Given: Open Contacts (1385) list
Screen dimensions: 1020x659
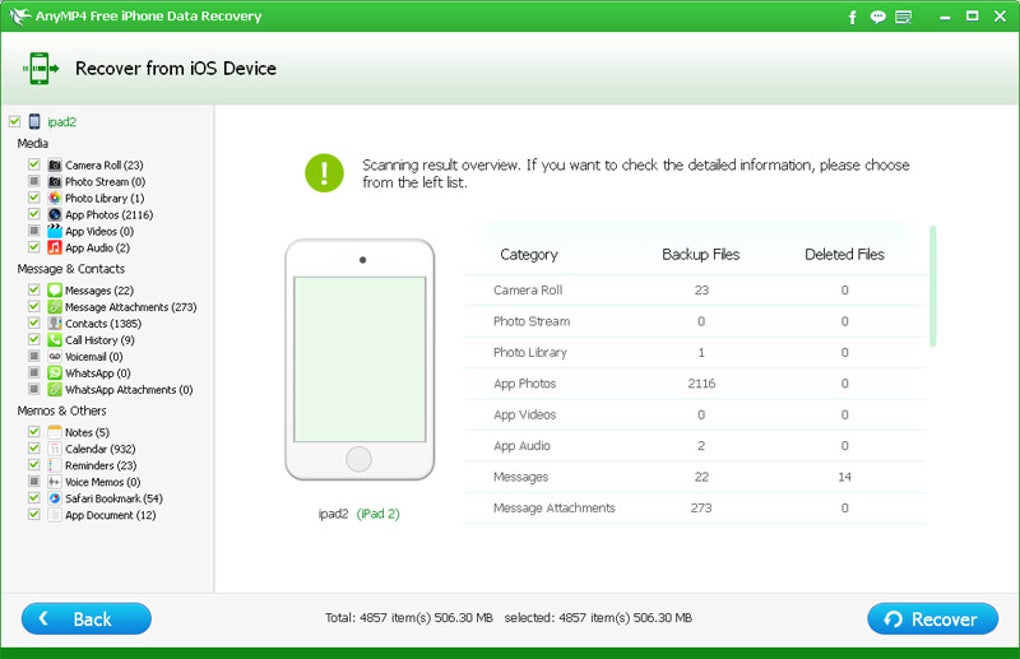Looking at the screenshot, I should (103, 323).
